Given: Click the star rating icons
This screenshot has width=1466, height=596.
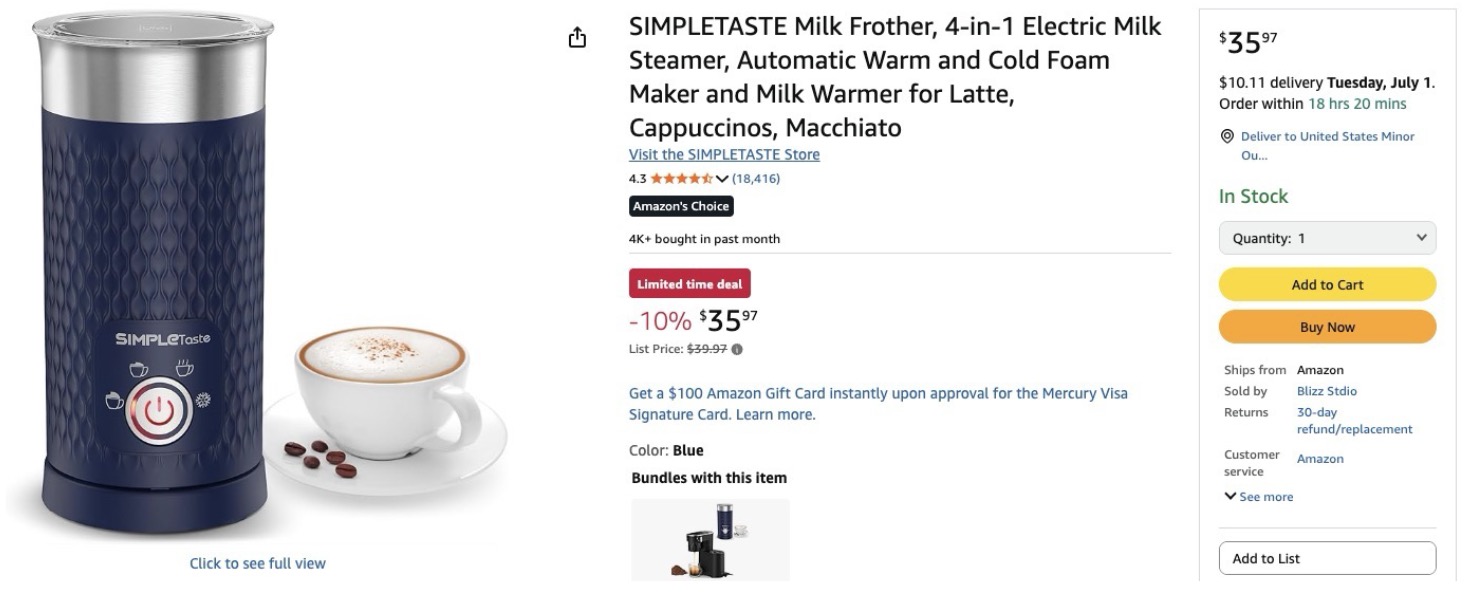Looking at the screenshot, I should [682, 179].
